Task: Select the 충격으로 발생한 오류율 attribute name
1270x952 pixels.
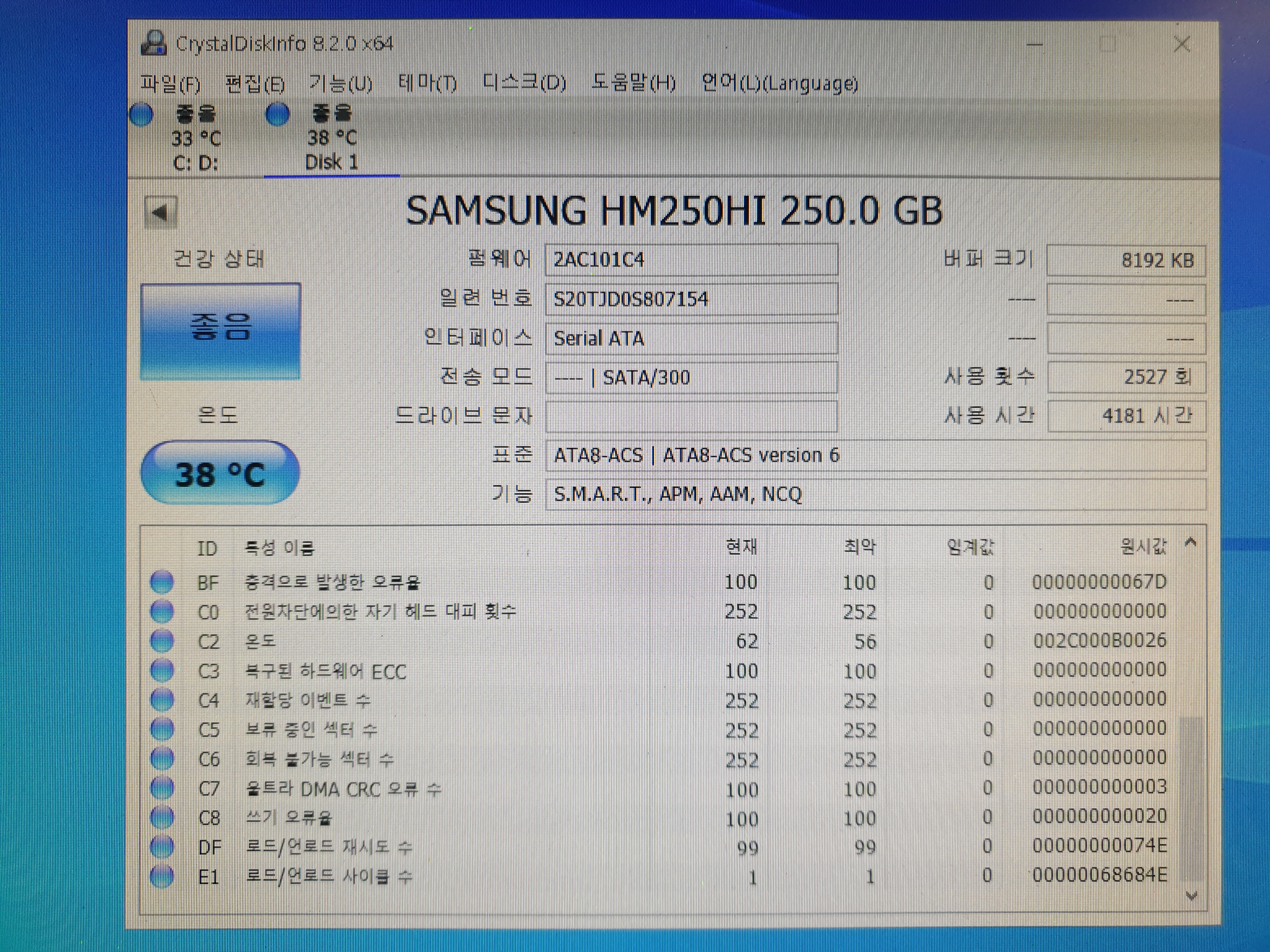Action: pos(332,582)
